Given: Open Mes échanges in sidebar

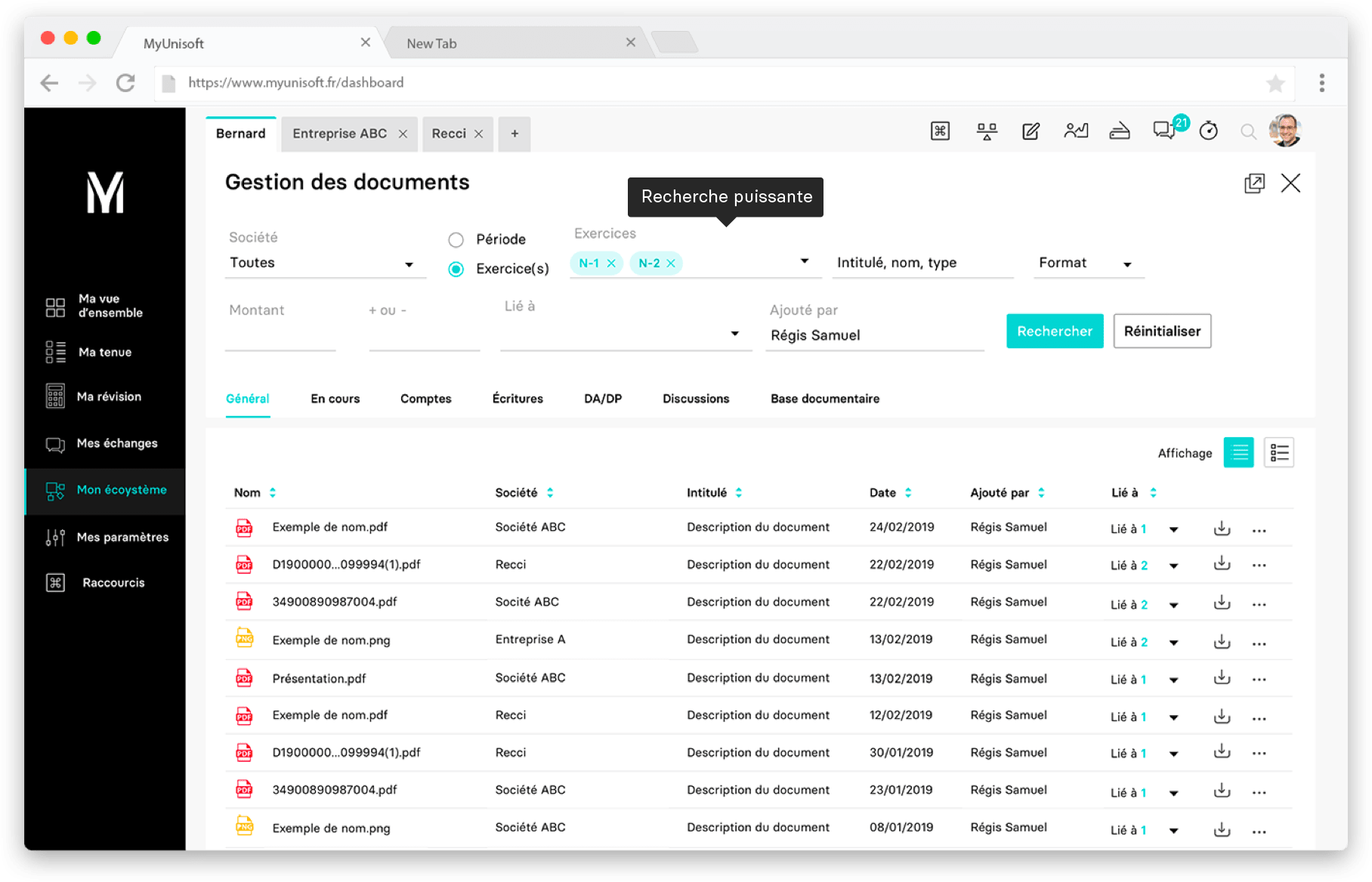Looking at the screenshot, I should coord(105,443).
